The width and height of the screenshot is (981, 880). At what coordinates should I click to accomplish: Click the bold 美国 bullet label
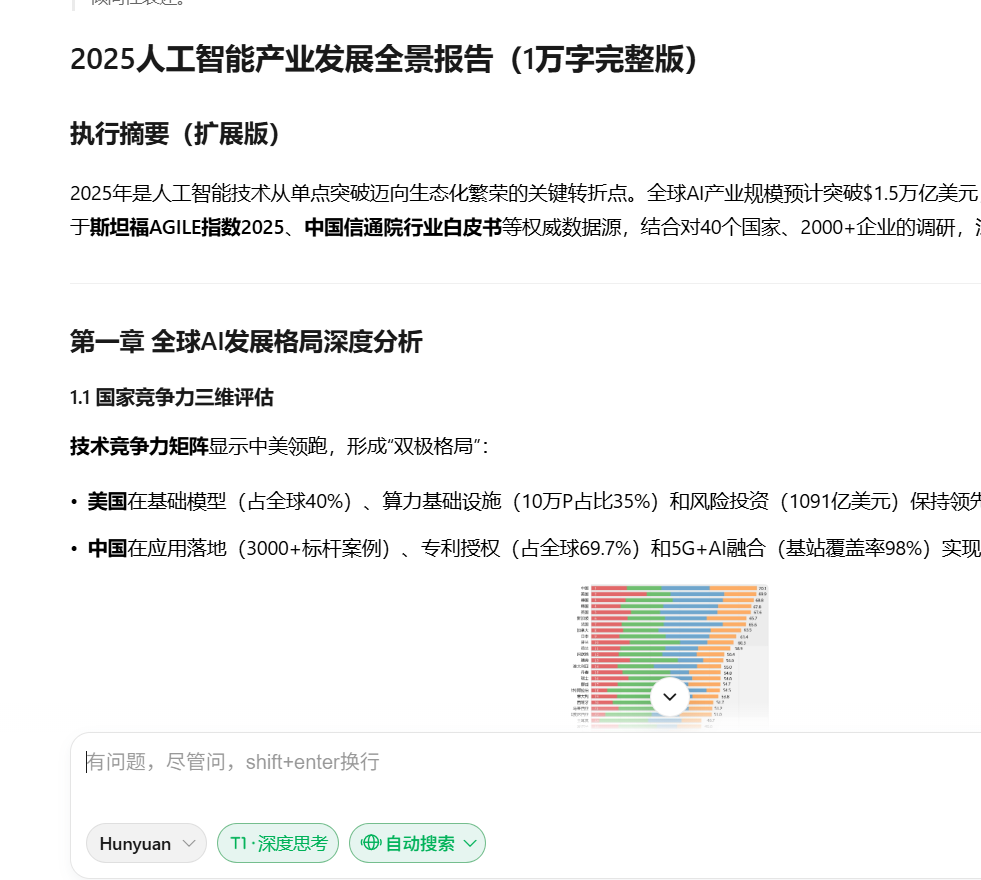coord(107,501)
